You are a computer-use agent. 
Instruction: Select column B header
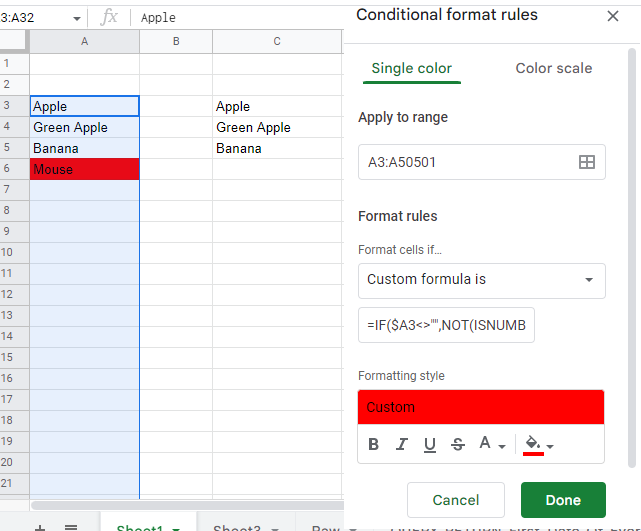(176, 41)
